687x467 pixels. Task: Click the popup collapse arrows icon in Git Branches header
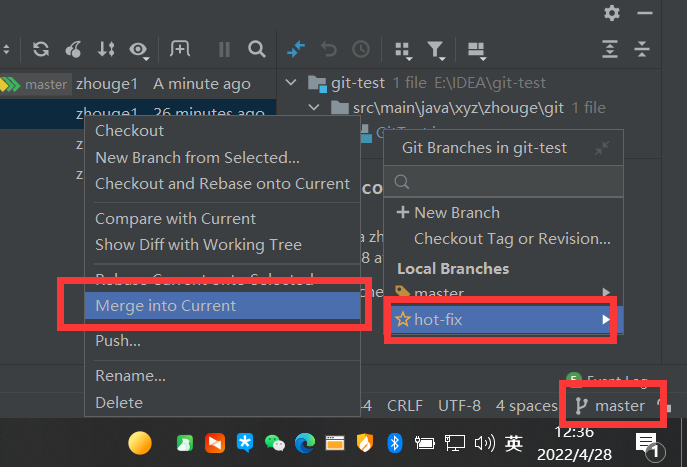point(602,148)
